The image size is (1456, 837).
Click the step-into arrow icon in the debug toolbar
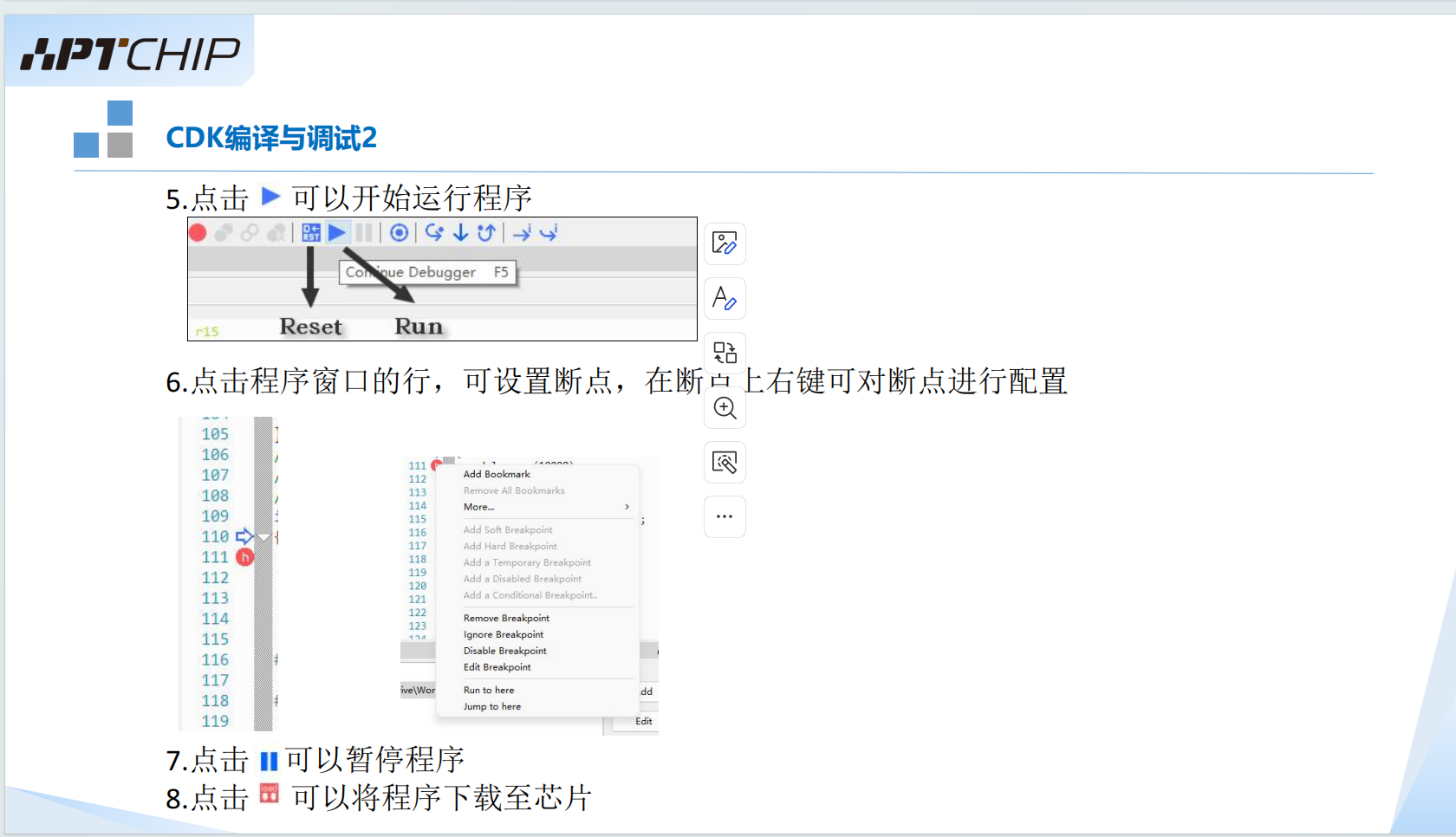coord(460,232)
